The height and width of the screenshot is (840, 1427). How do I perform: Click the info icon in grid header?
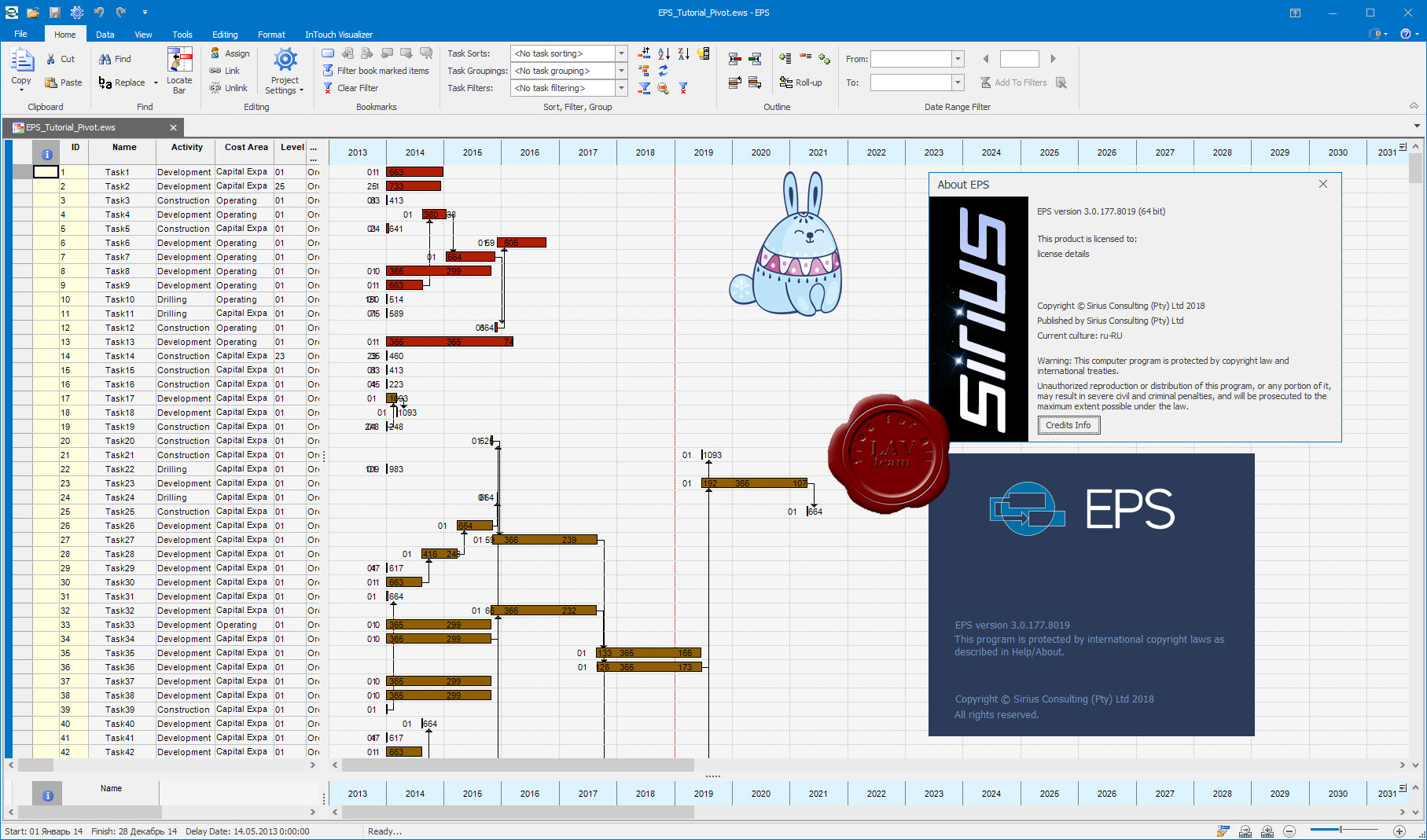tap(46, 154)
